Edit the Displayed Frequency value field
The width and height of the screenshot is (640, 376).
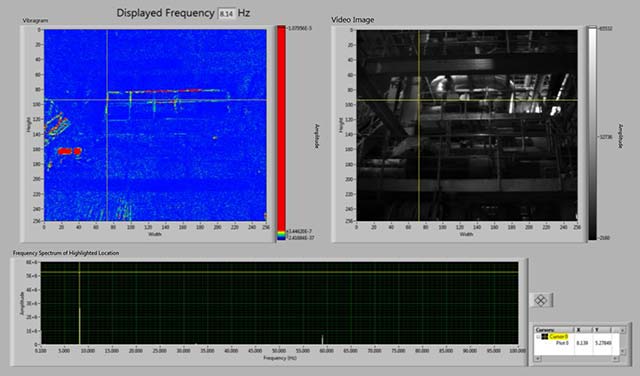(227, 13)
